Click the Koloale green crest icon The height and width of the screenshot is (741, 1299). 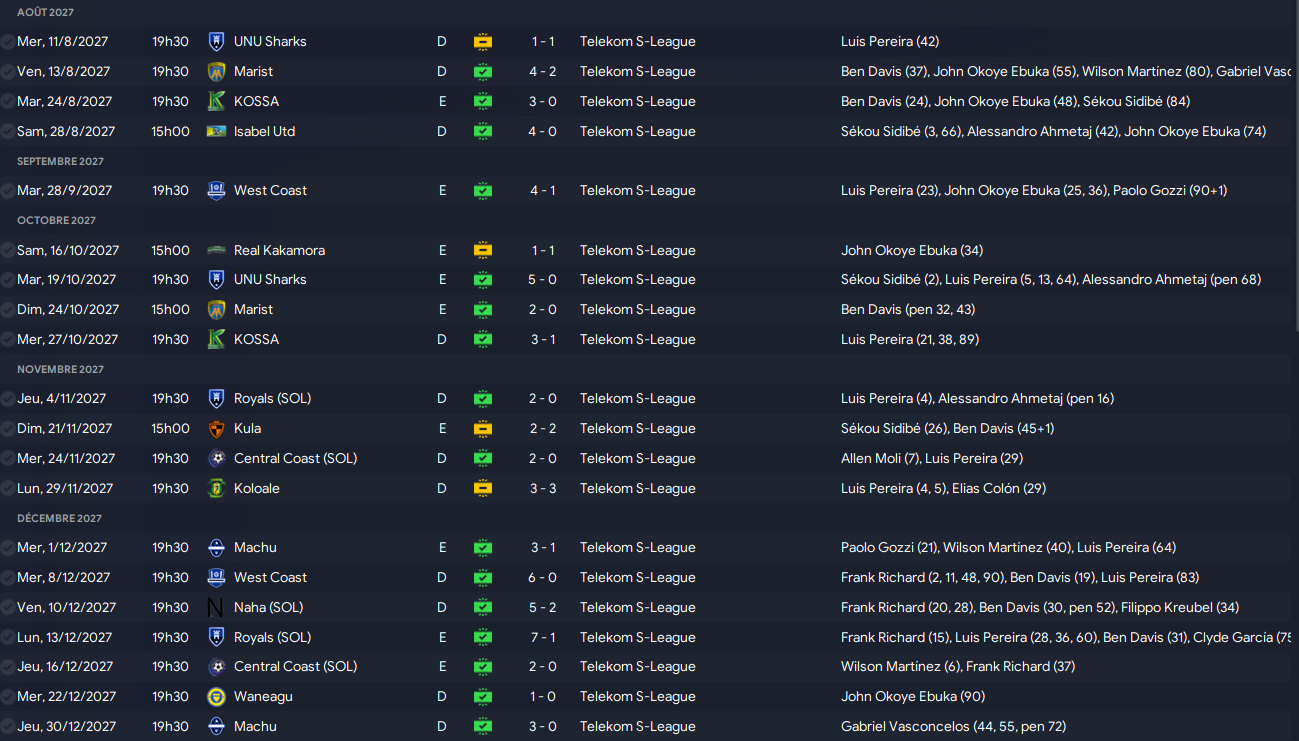pos(216,488)
